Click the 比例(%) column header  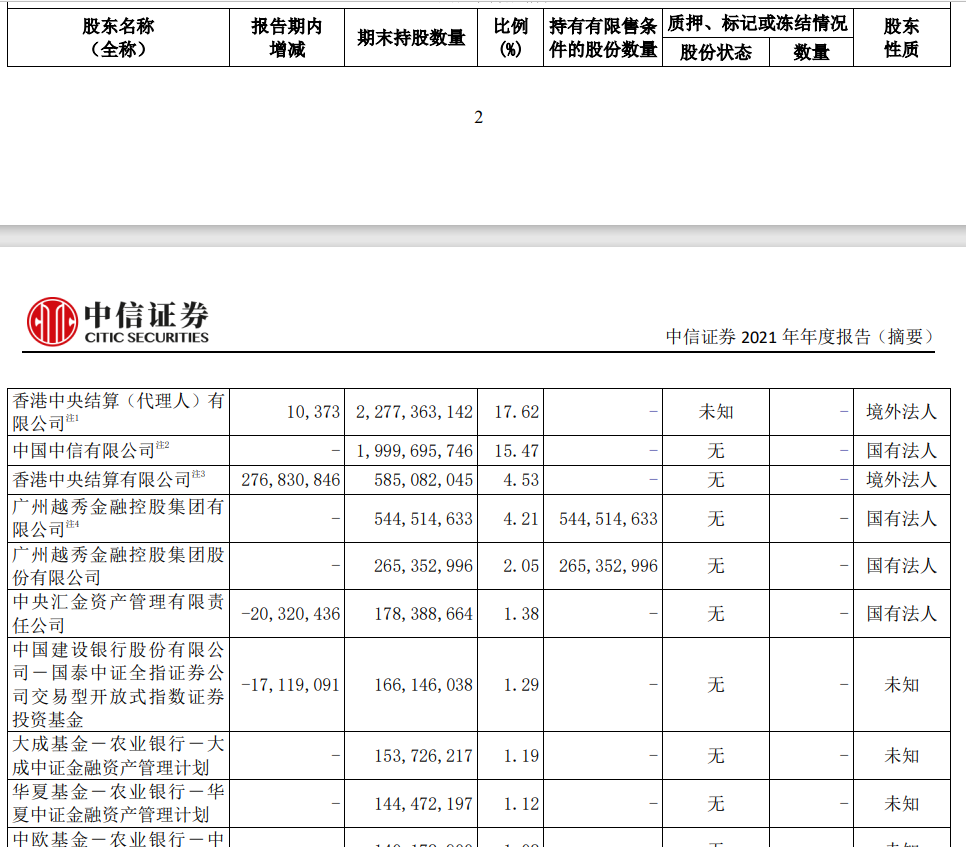511,38
